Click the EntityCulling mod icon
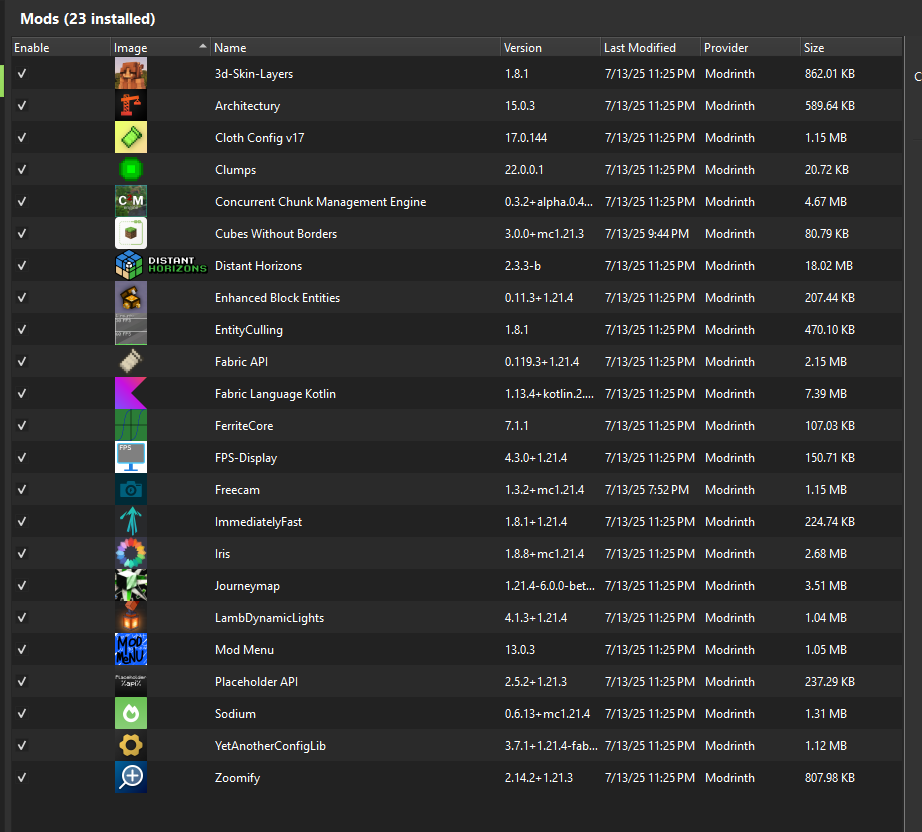Viewport: 922px width, 832px height. pos(131,329)
